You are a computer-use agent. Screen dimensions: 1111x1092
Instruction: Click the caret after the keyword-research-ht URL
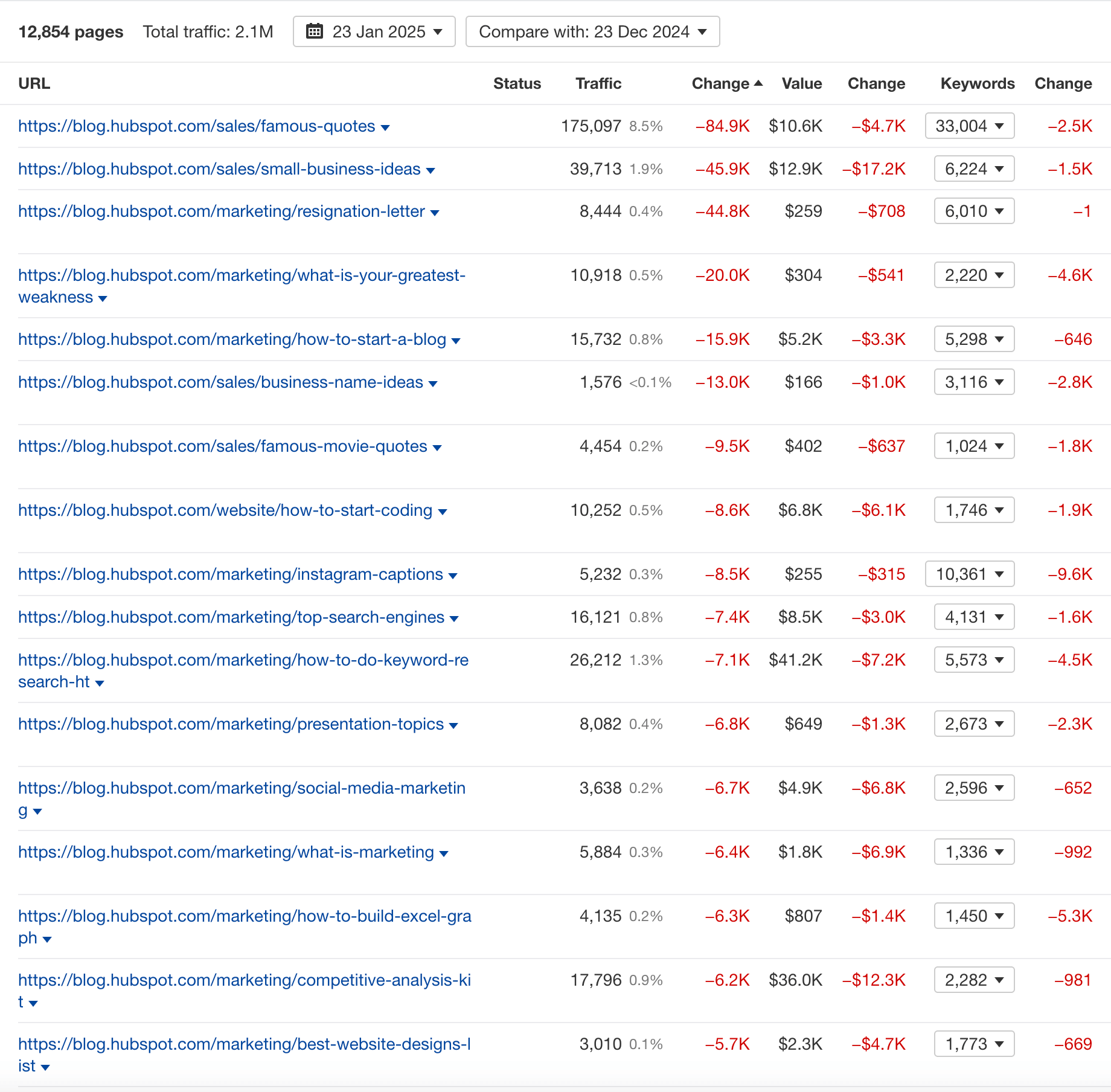click(x=100, y=683)
